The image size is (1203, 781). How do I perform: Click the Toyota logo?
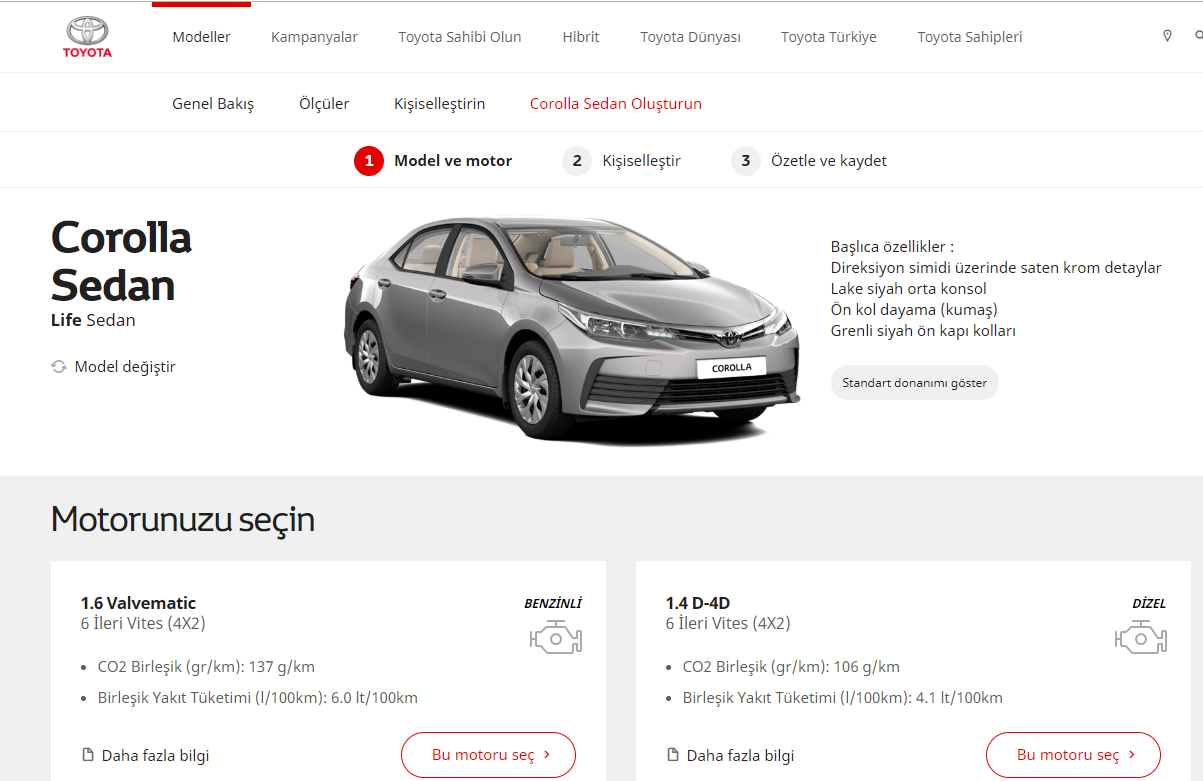(88, 37)
